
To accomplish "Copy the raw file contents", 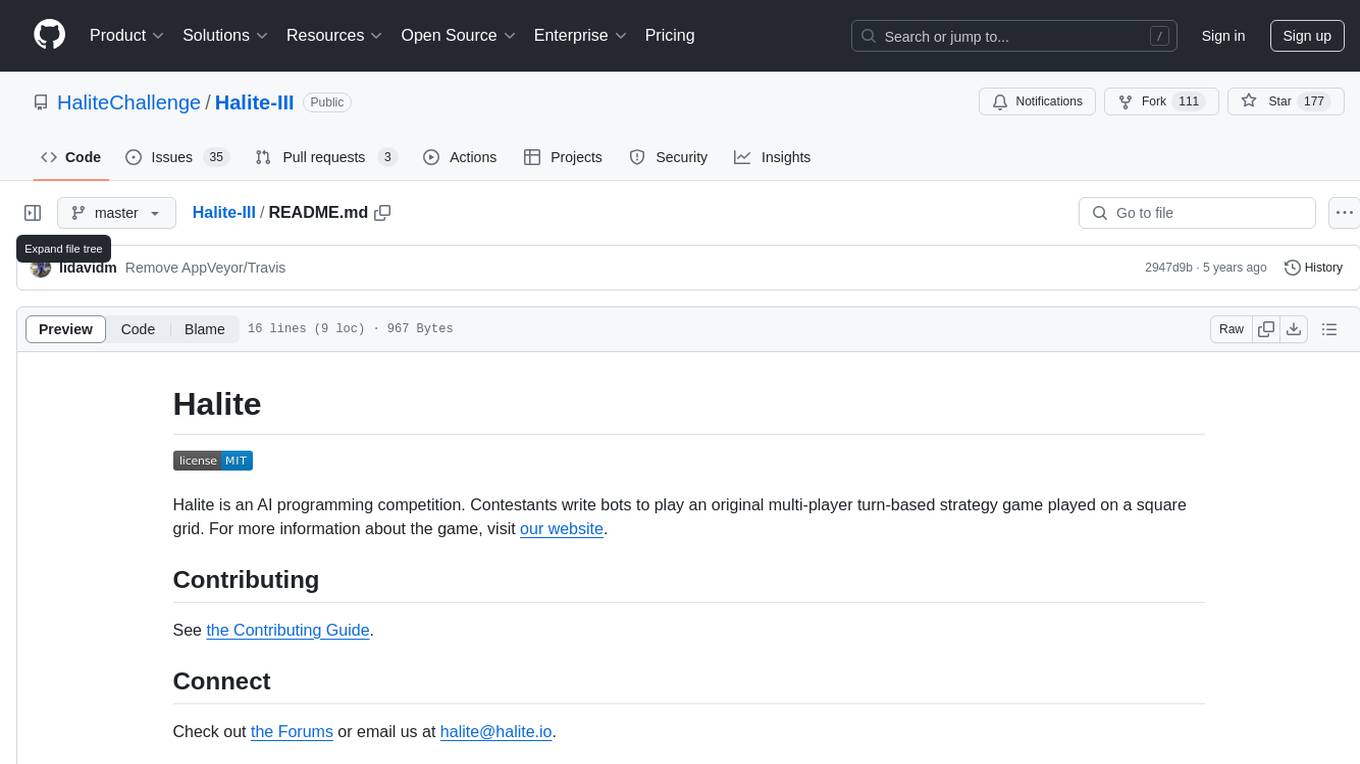I will pos(1267,329).
